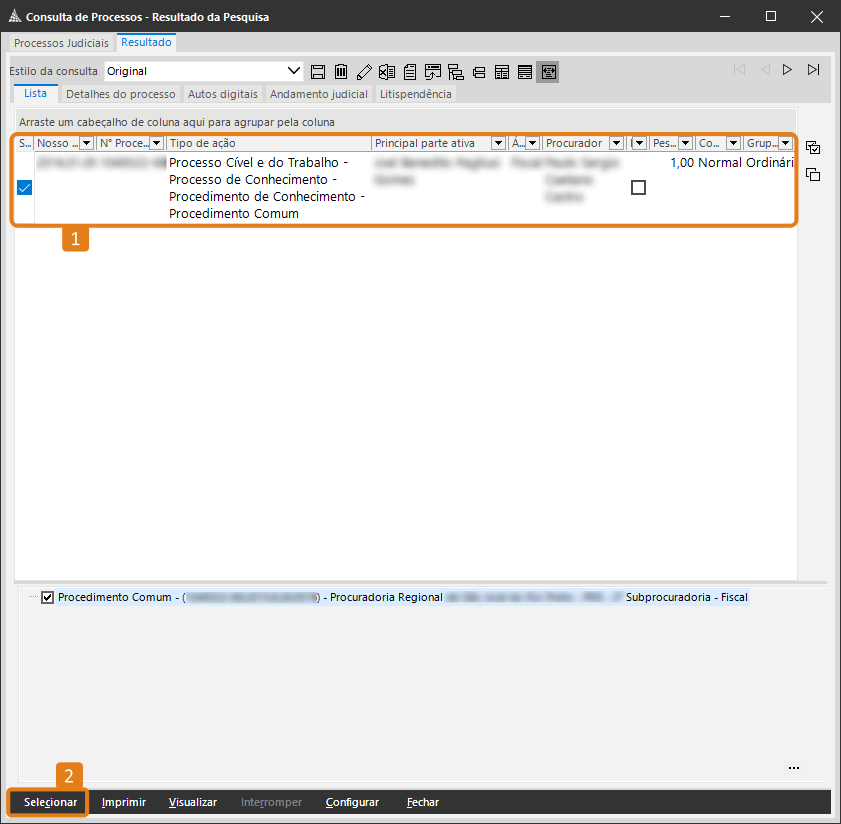Click the ellipsis button in lower panel
The width and height of the screenshot is (841, 824).
[794, 768]
